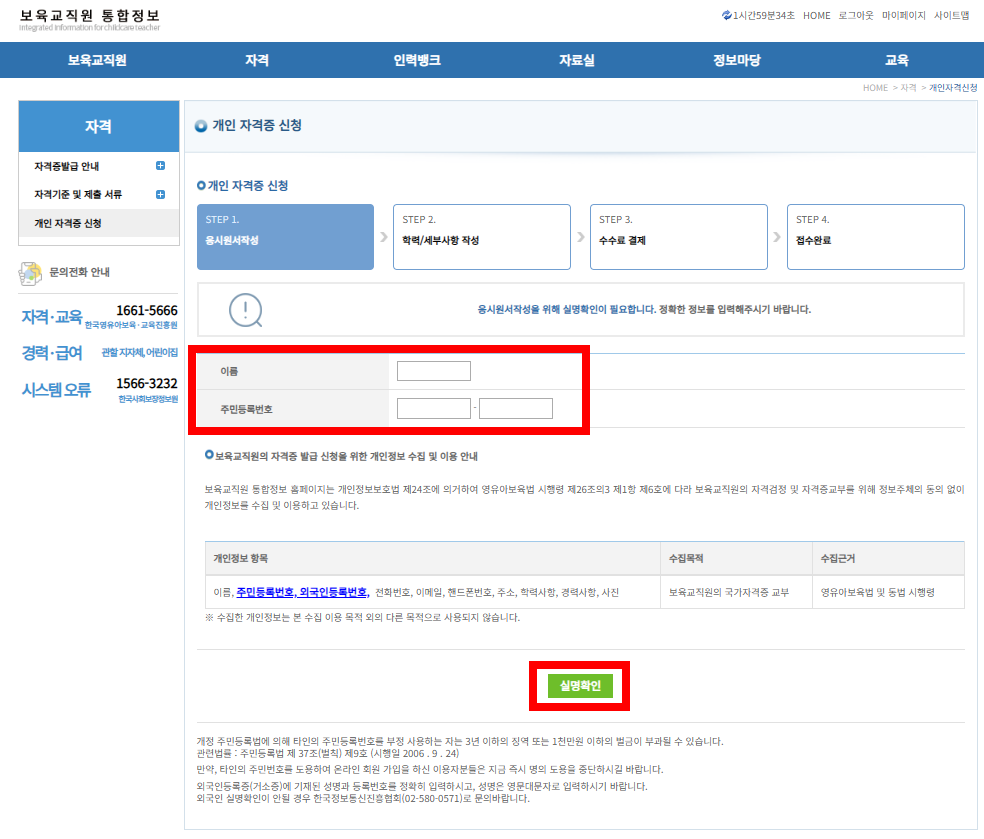This screenshot has width=984, height=839.
Task: Click the 로그아웃 link
Action: (856, 16)
